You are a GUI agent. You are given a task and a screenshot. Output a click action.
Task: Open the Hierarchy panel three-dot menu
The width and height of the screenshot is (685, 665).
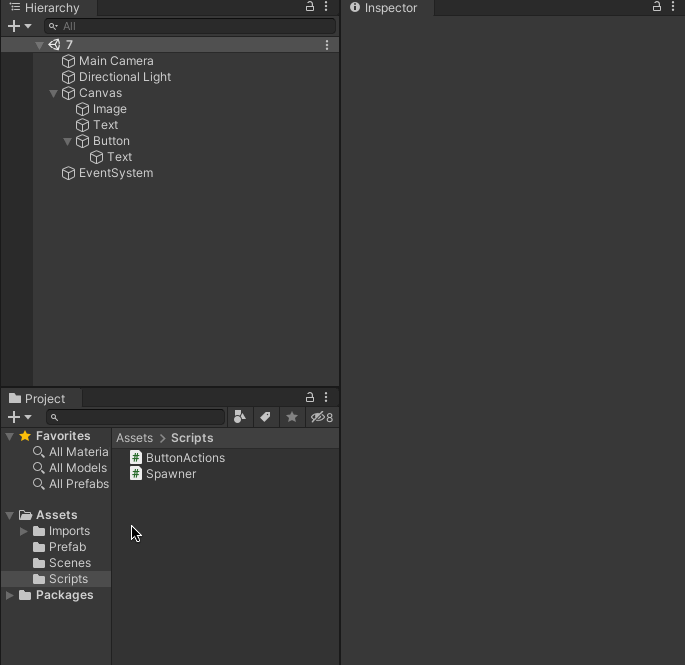(326, 7)
